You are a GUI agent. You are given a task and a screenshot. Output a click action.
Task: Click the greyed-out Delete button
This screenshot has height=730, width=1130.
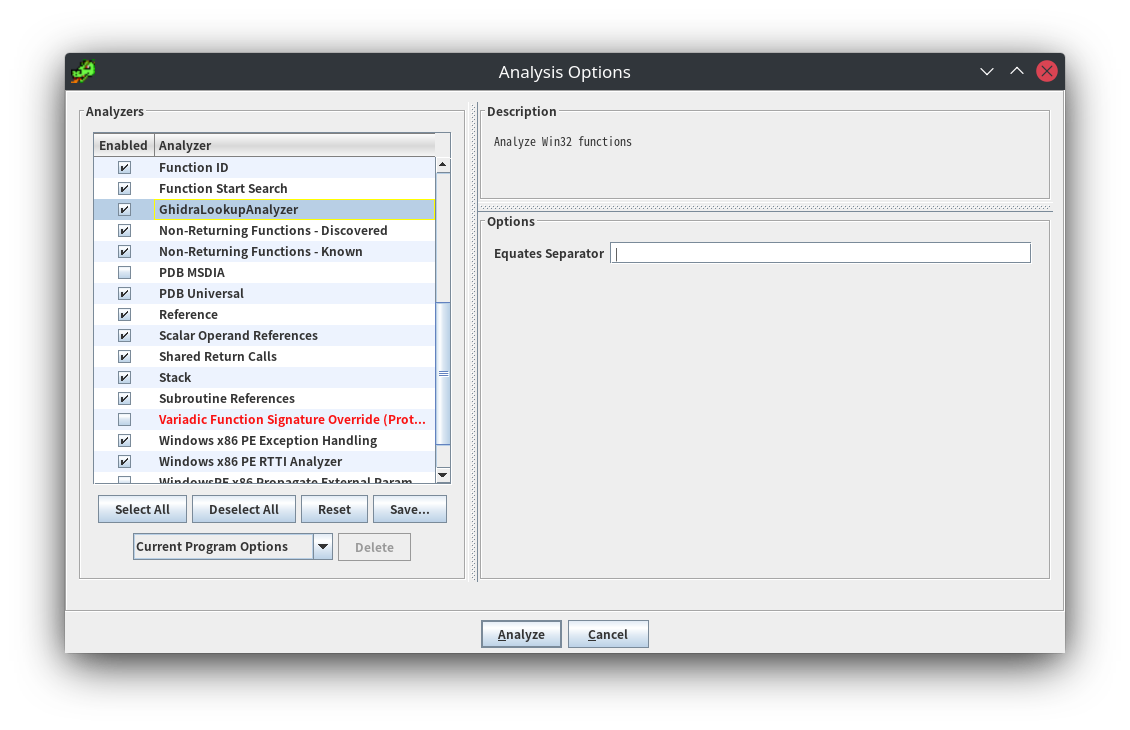(x=374, y=547)
